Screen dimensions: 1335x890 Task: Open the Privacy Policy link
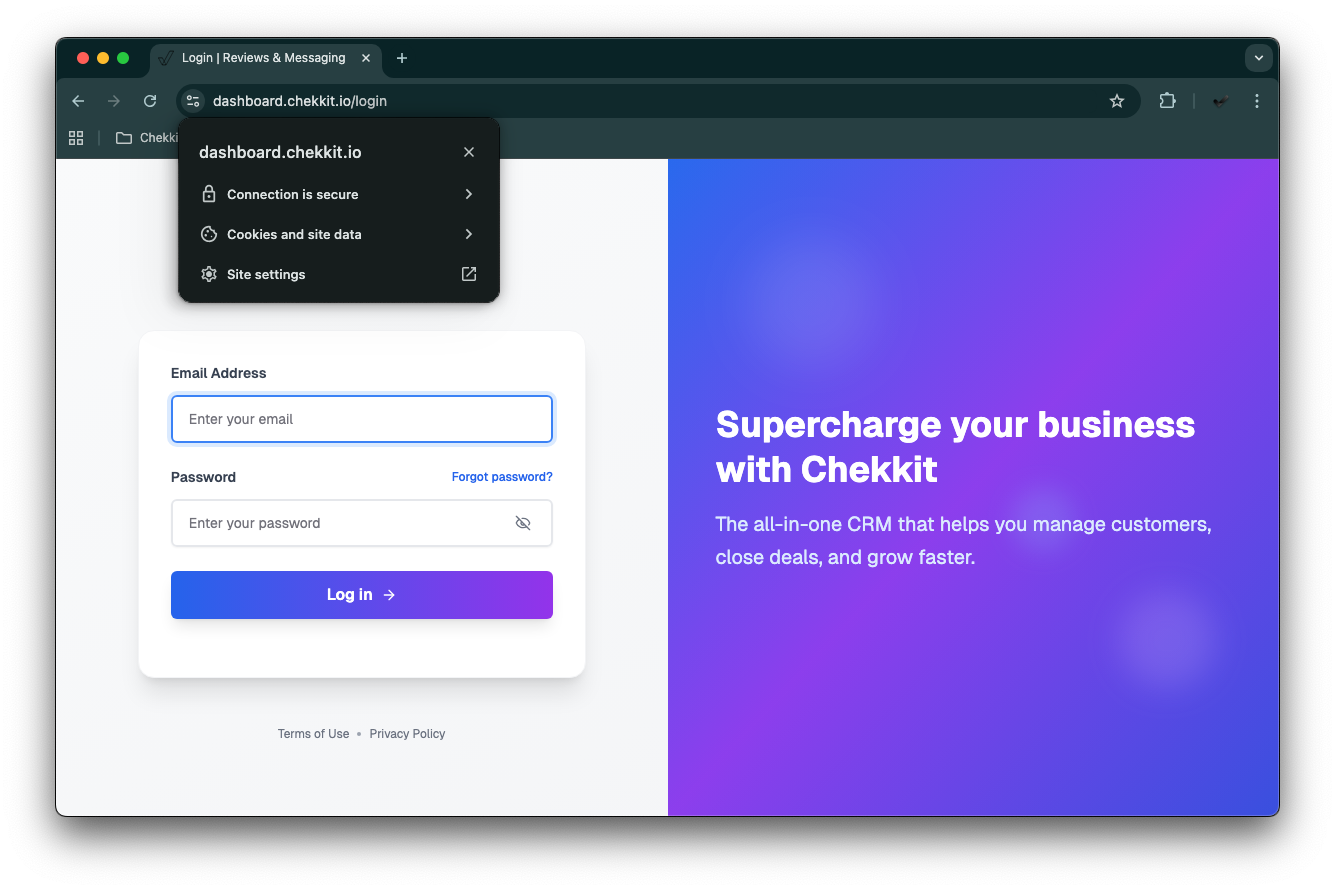pos(407,734)
